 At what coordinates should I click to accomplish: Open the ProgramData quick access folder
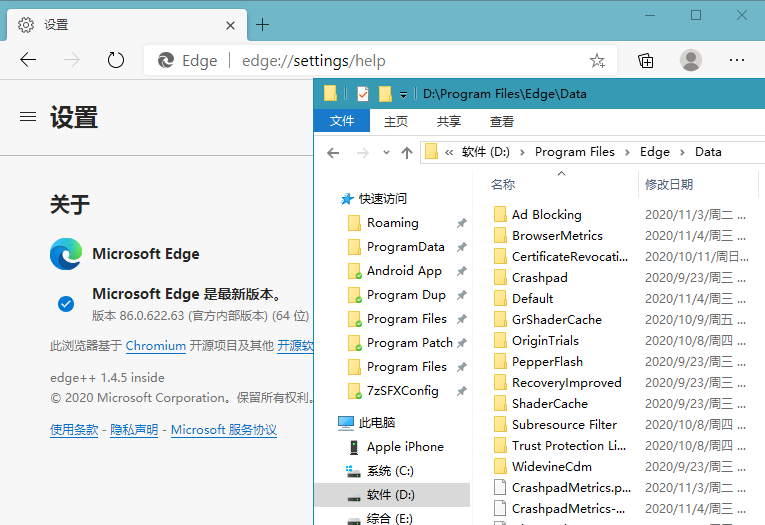pos(405,247)
